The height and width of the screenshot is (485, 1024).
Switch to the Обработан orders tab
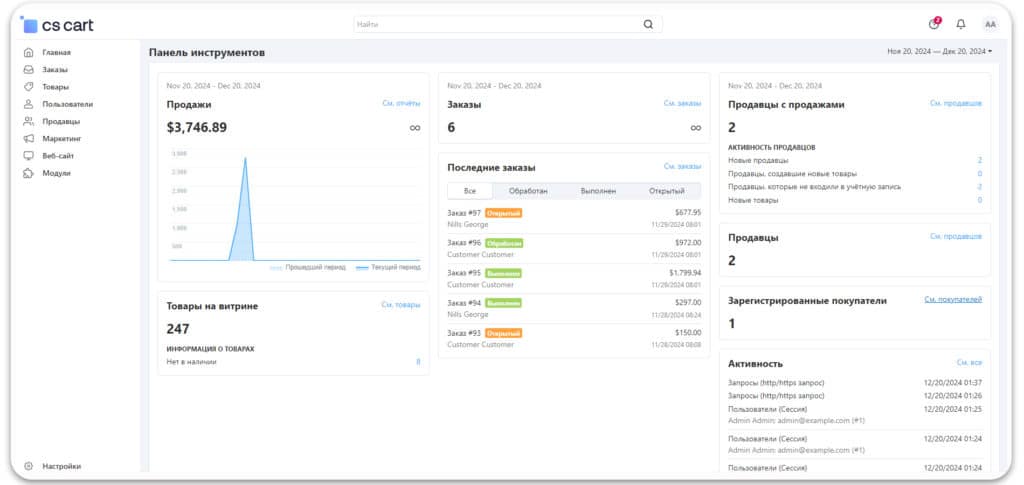(526, 190)
